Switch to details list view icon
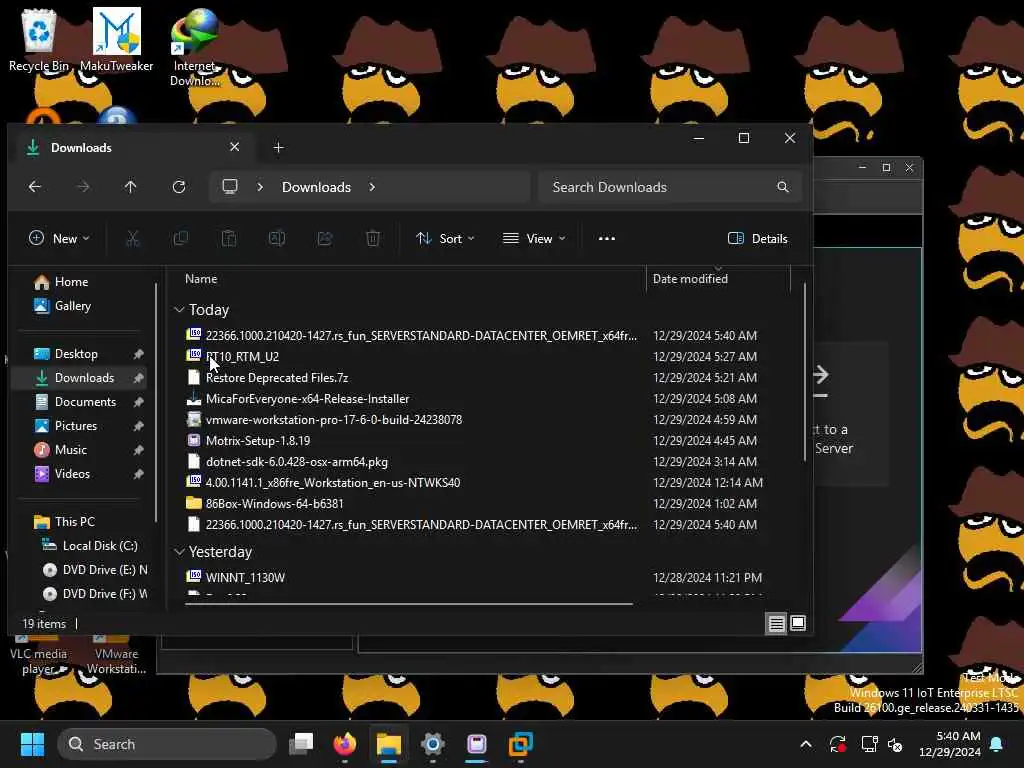The height and width of the screenshot is (768, 1024). pos(776,624)
